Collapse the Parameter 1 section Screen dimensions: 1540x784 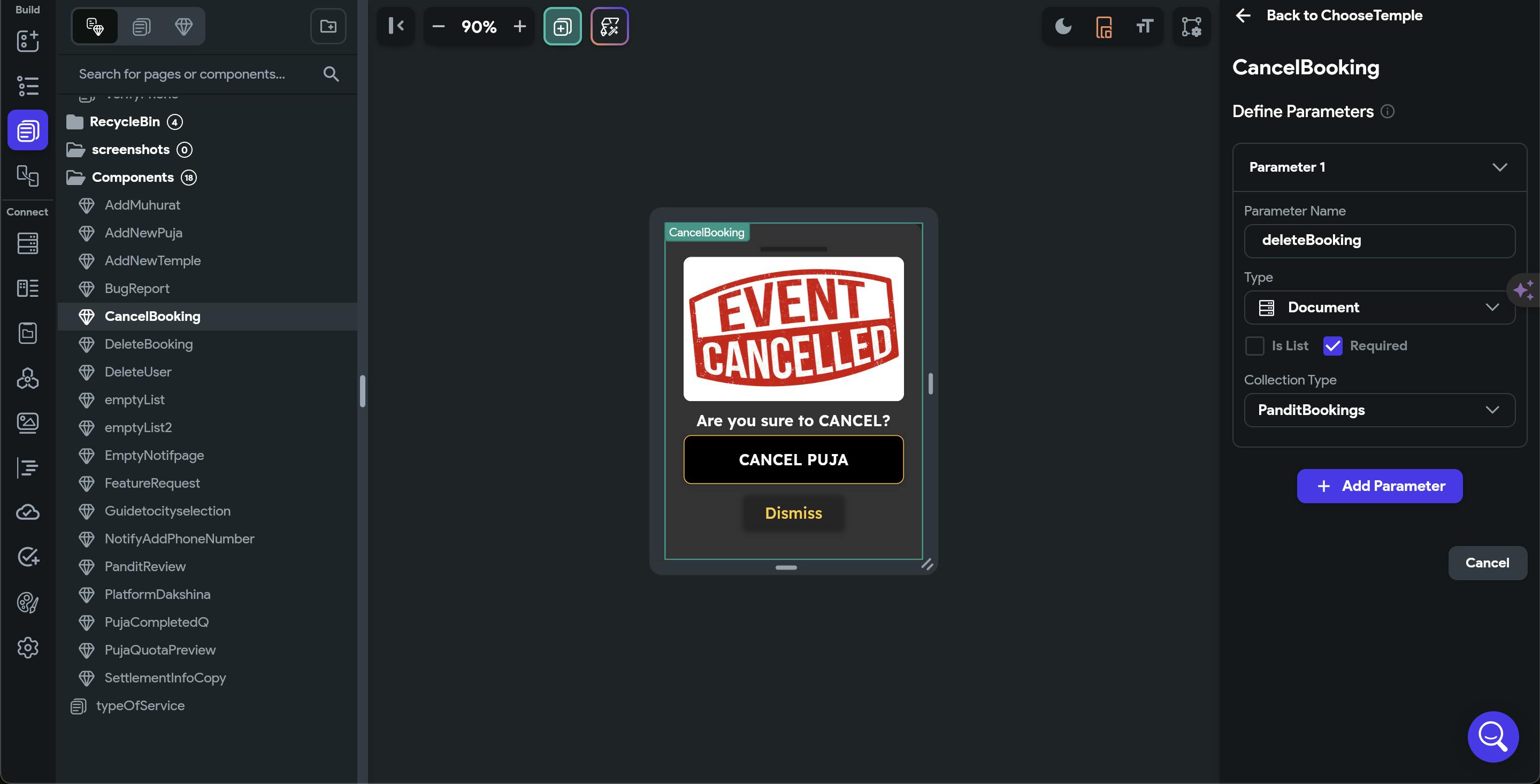1499,167
